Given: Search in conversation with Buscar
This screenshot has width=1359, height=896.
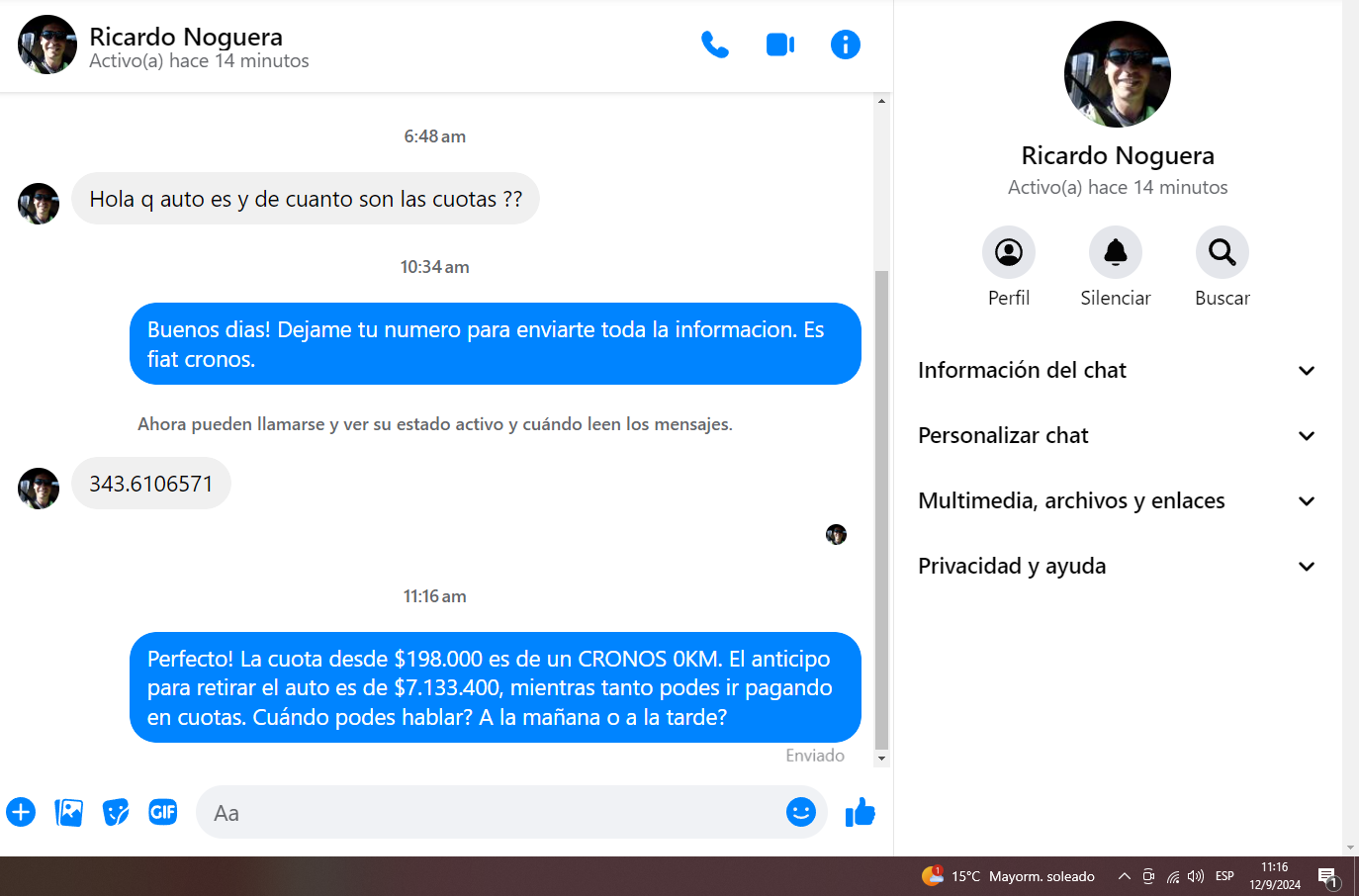Looking at the screenshot, I should 1222,253.
